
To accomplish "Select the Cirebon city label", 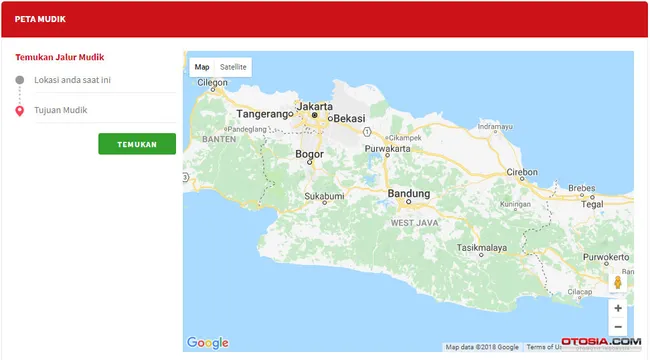I will coord(522,172).
